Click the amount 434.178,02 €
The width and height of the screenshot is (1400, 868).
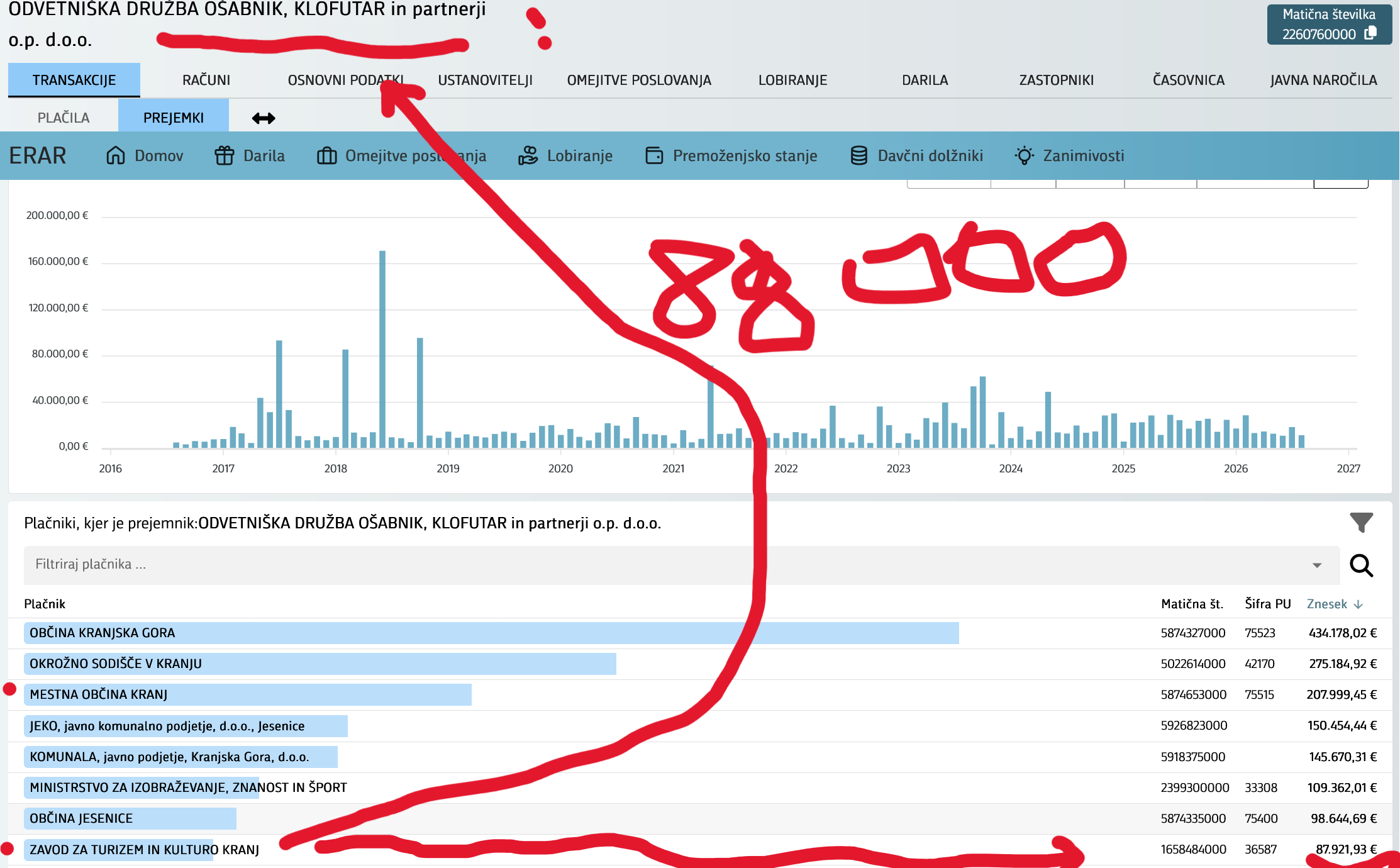(x=1343, y=633)
